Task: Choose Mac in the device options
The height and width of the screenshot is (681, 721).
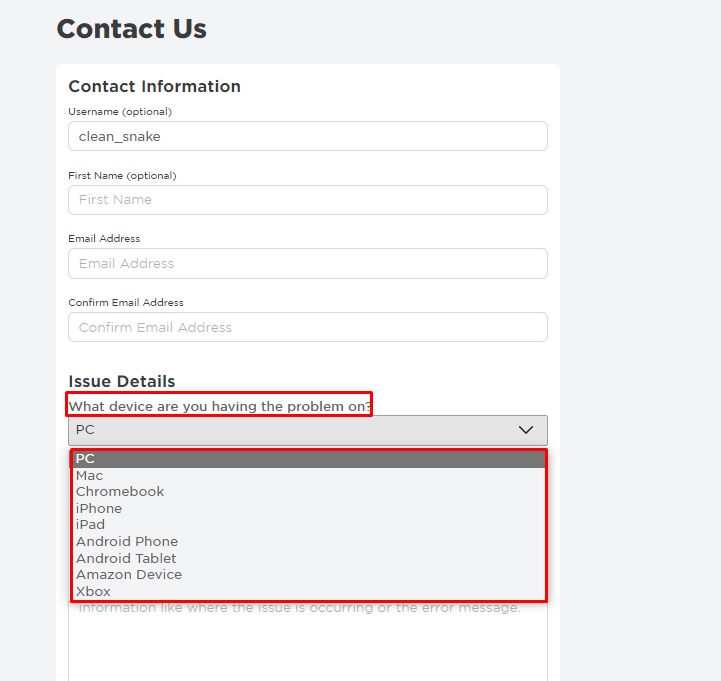Action: coord(90,475)
